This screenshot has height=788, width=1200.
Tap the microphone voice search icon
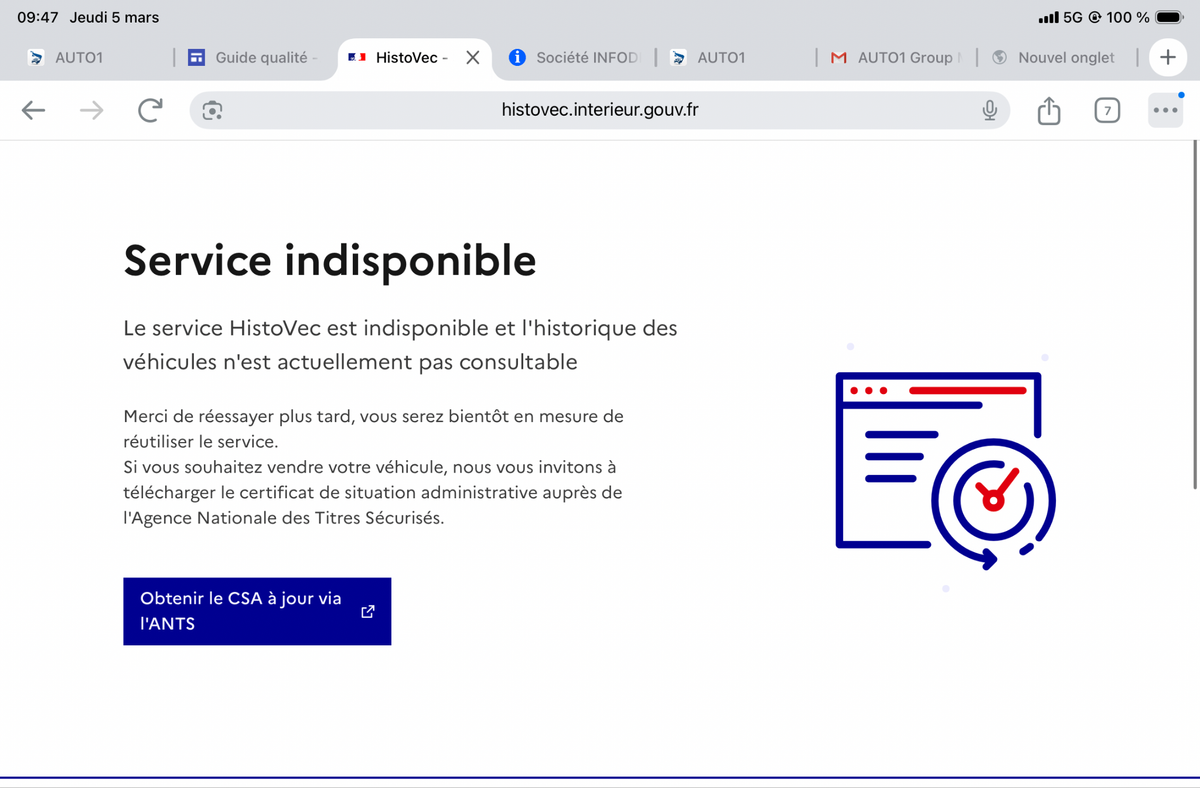pos(989,111)
